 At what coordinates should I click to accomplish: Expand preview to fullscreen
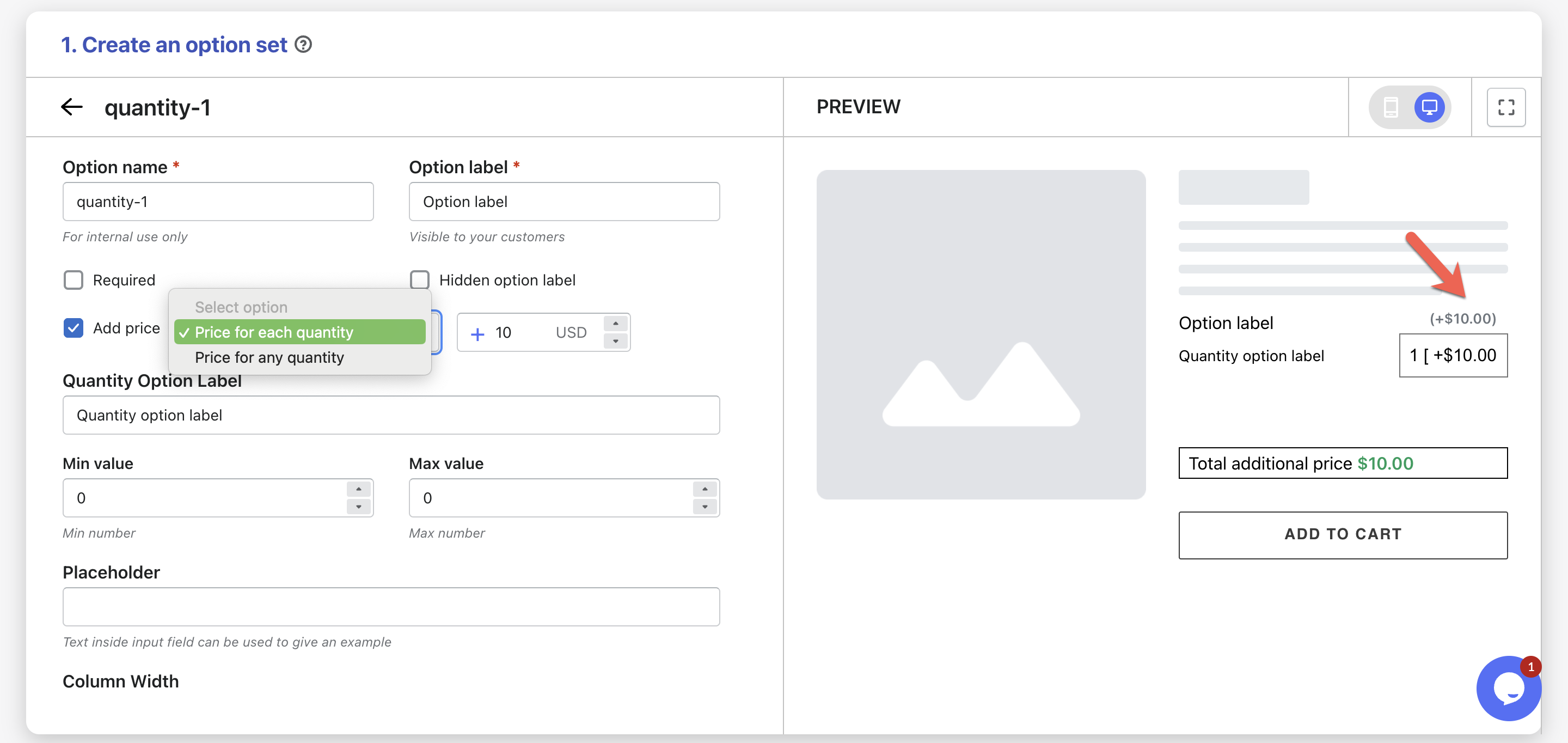point(1505,107)
